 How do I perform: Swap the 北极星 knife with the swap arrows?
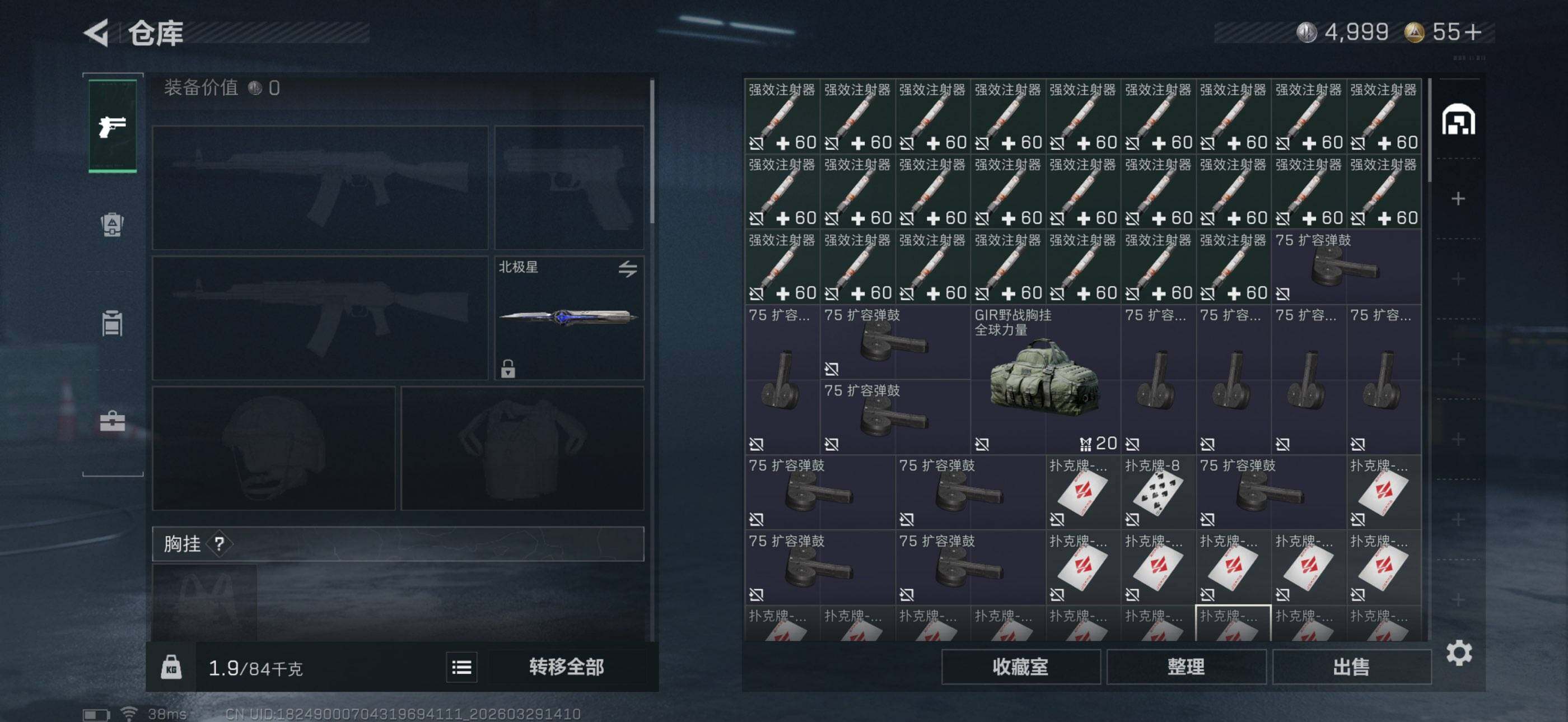click(x=628, y=268)
